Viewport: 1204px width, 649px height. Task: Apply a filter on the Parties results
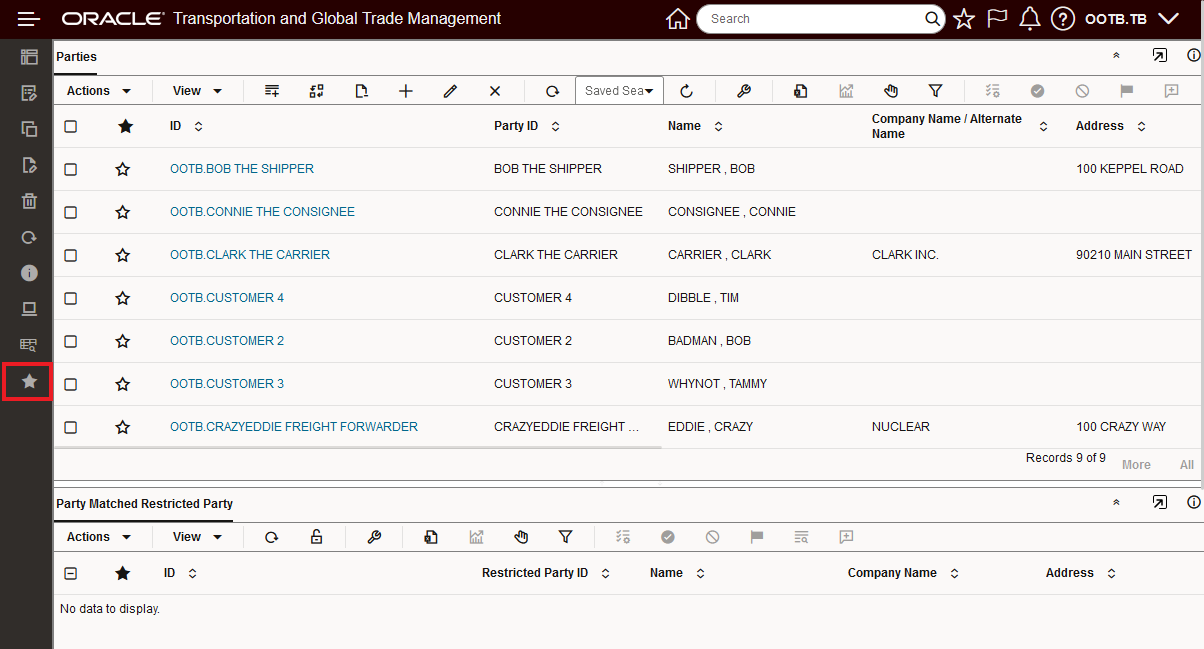pos(936,90)
